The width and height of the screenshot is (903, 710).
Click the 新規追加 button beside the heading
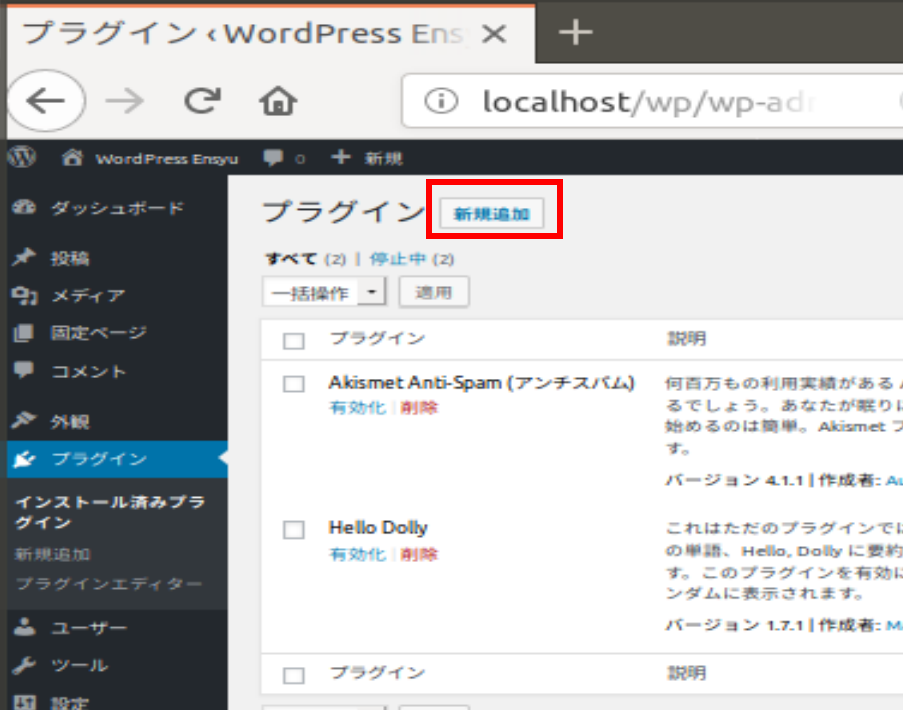pyautogui.click(x=492, y=214)
